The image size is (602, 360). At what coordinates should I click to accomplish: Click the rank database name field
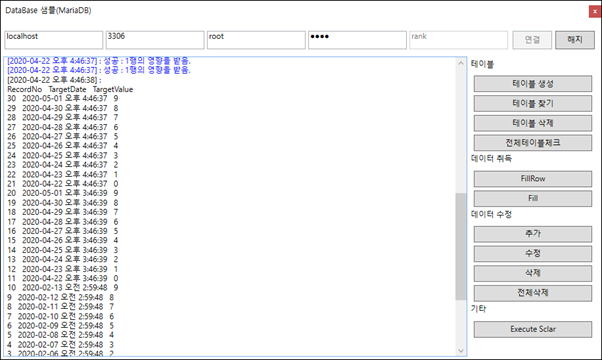tap(458, 40)
